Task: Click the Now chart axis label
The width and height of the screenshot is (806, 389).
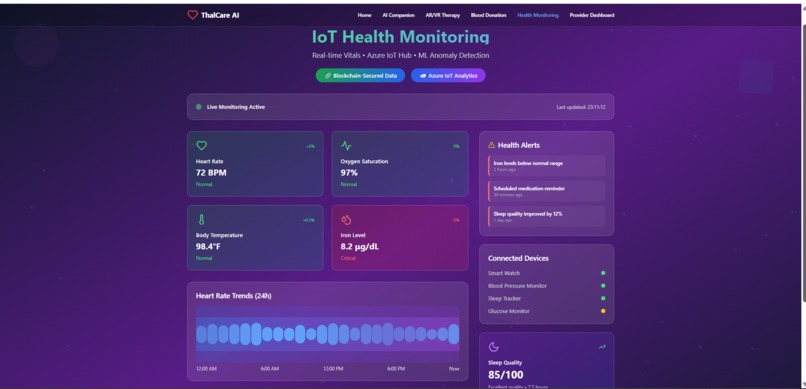Action: point(454,369)
